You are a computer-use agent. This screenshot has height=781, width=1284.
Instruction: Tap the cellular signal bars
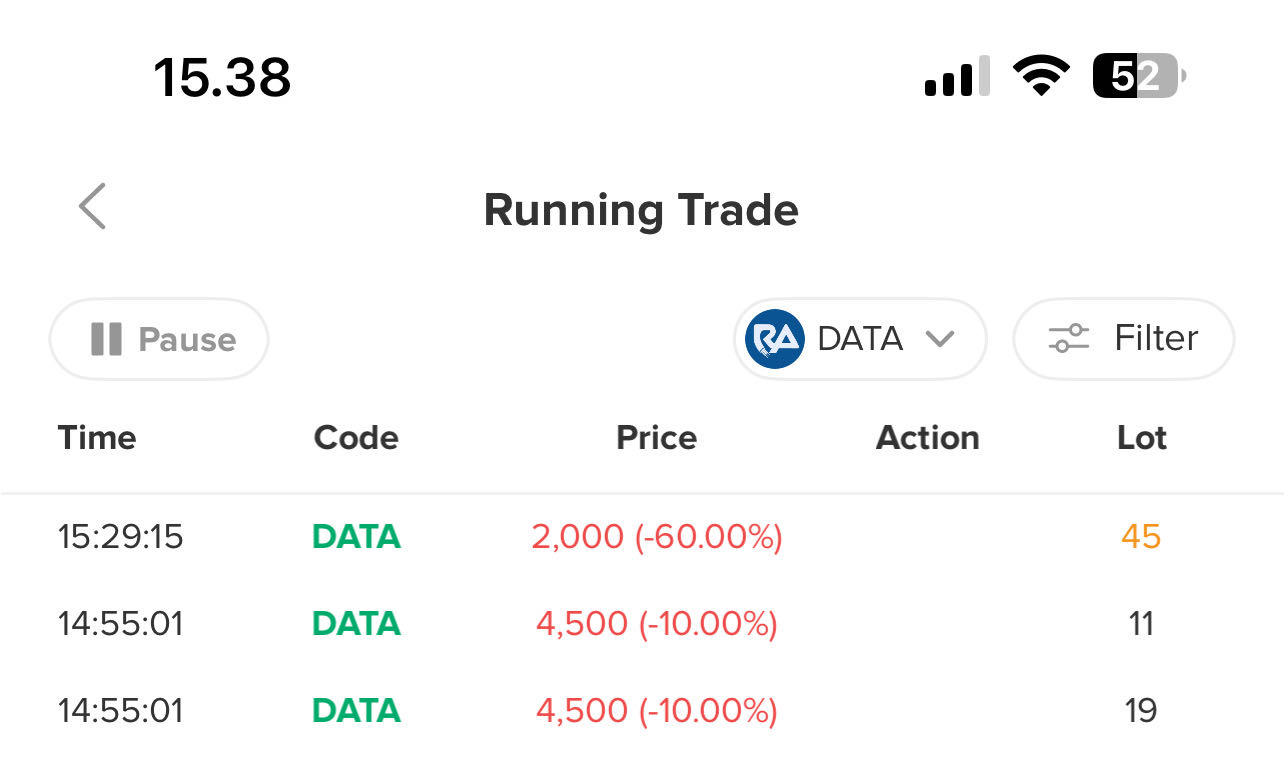pos(957,76)
